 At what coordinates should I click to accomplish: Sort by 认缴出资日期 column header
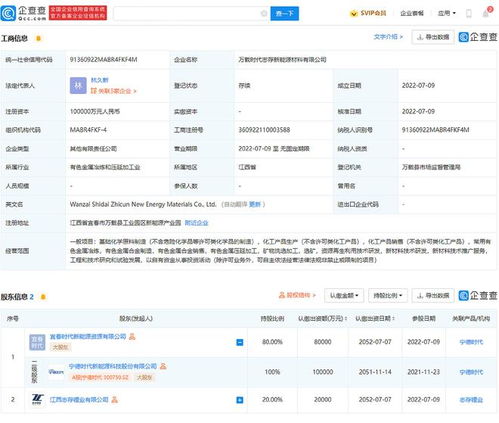pos(375,318)
